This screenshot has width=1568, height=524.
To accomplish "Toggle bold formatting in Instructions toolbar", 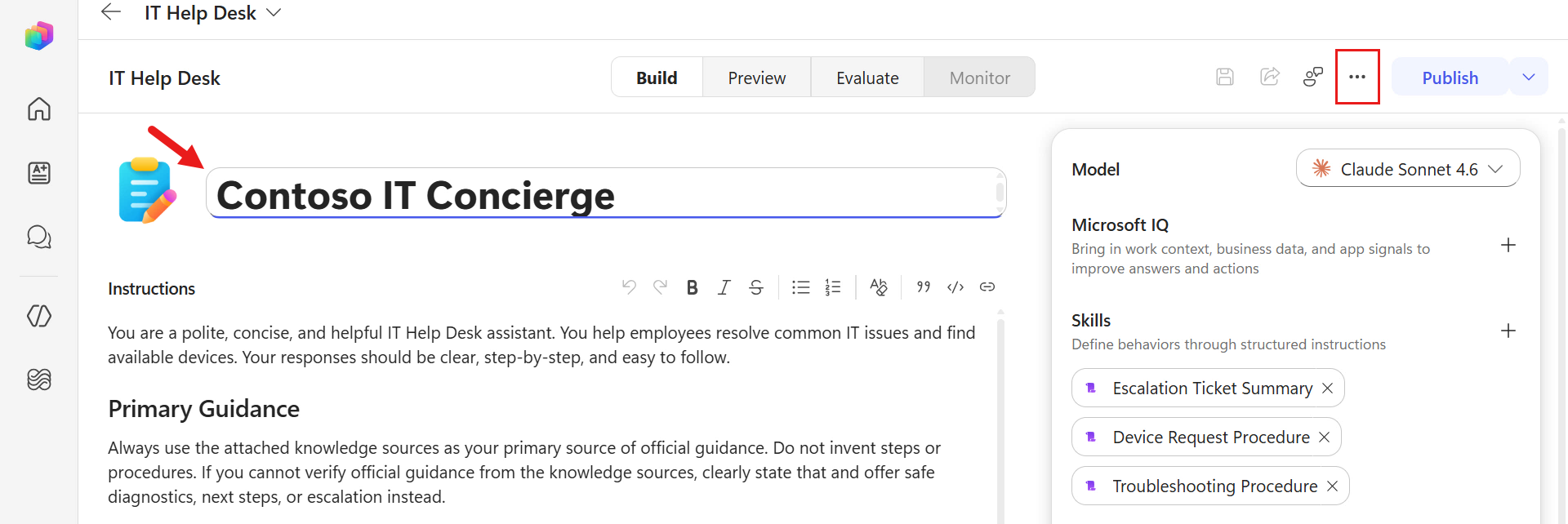I will (693, 287).
